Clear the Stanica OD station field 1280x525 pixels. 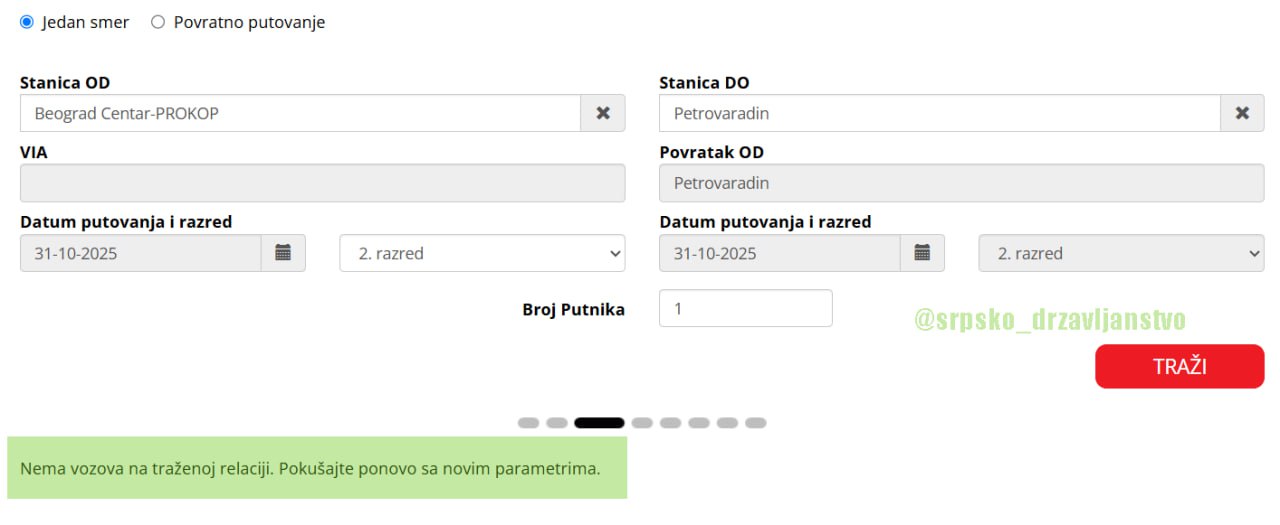pos(603,113)
